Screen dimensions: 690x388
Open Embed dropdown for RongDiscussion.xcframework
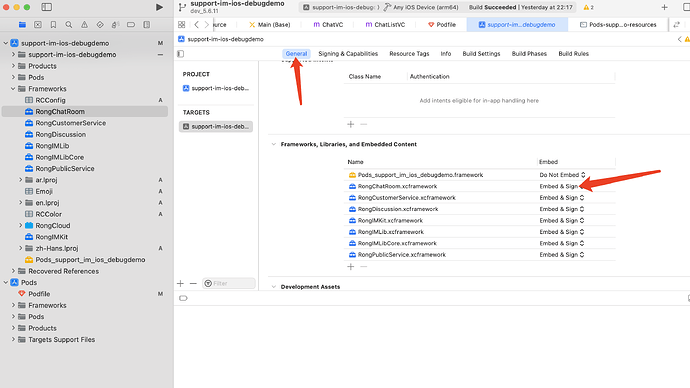pyautogui.click(x=562, y=209)
